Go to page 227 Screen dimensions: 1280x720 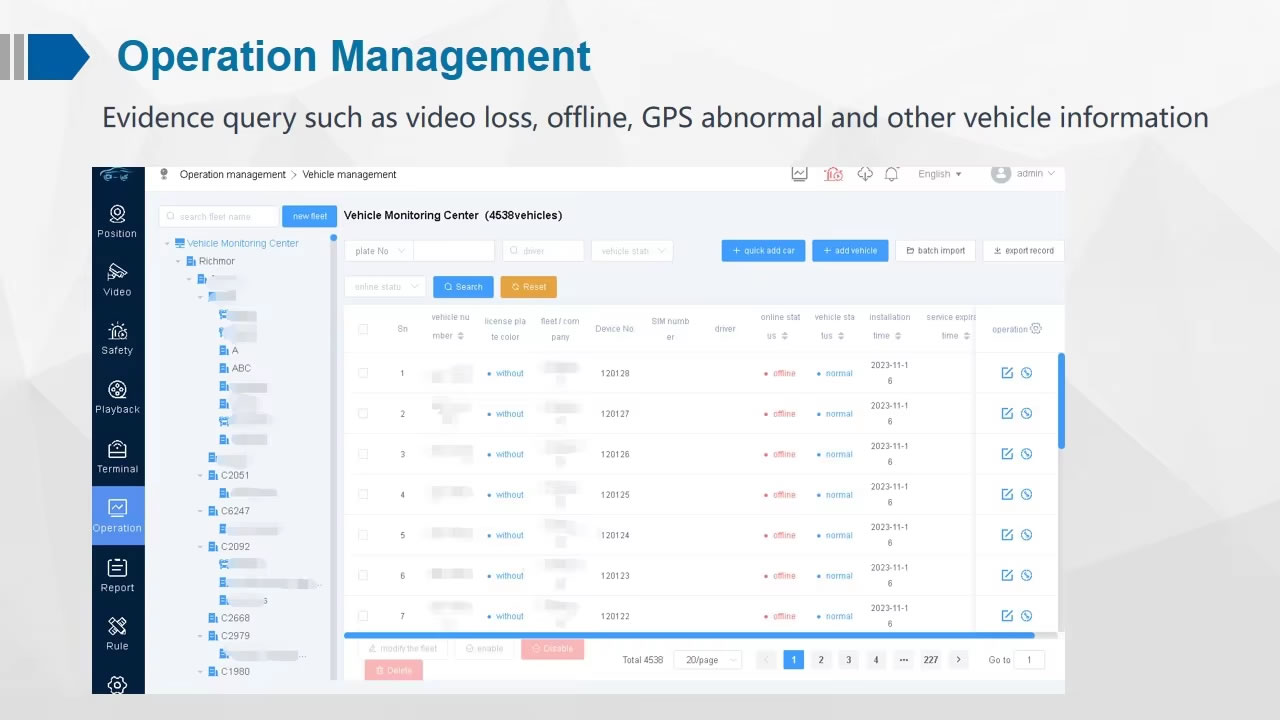(x=931, y=660)
